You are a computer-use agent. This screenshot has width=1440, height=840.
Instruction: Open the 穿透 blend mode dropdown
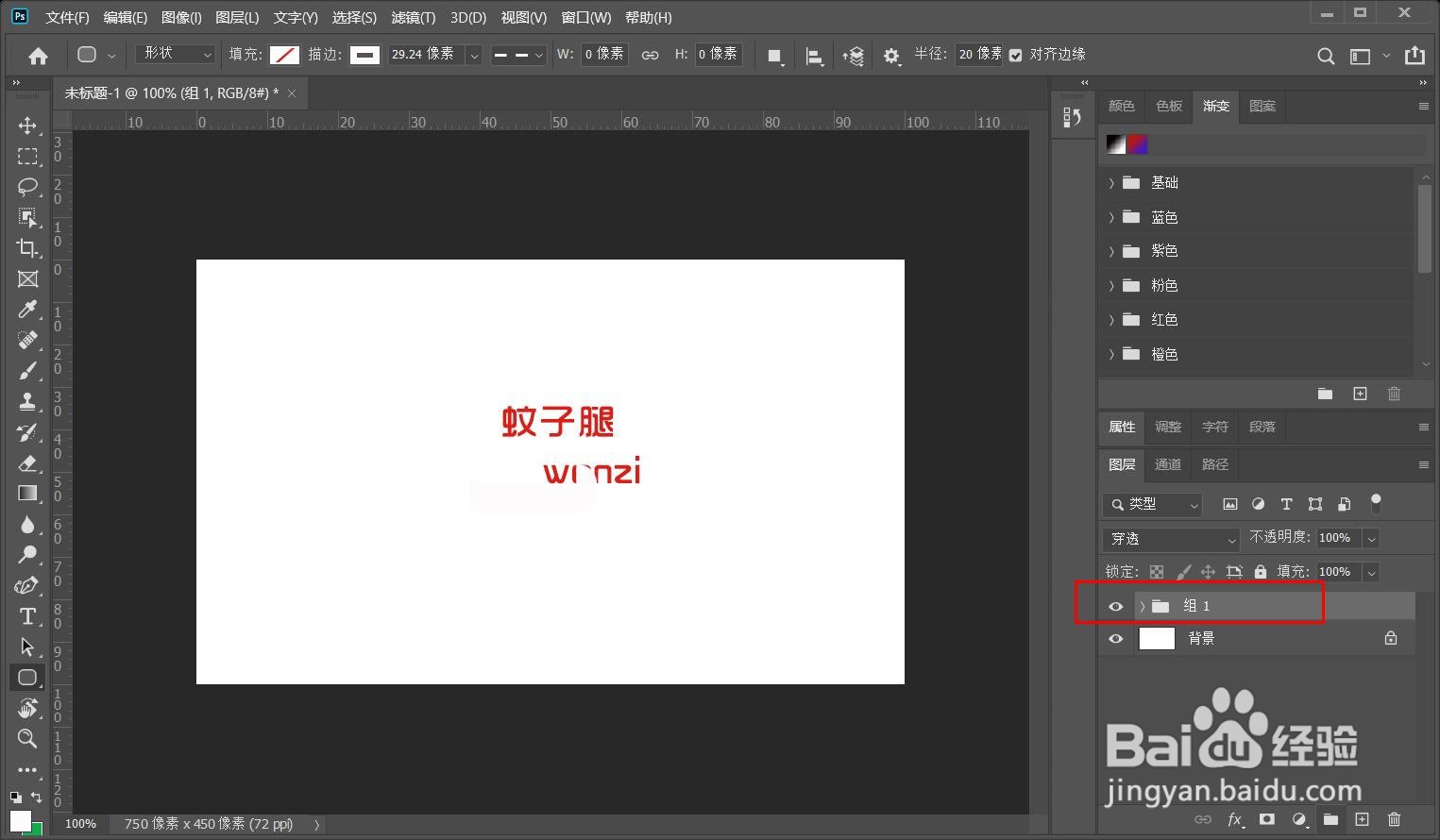1169,538
